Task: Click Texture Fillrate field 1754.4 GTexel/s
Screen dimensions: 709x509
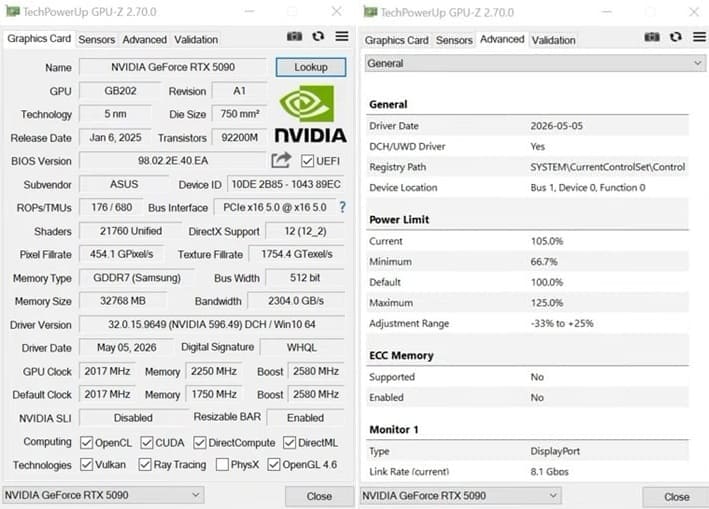Action: [297, 254]
